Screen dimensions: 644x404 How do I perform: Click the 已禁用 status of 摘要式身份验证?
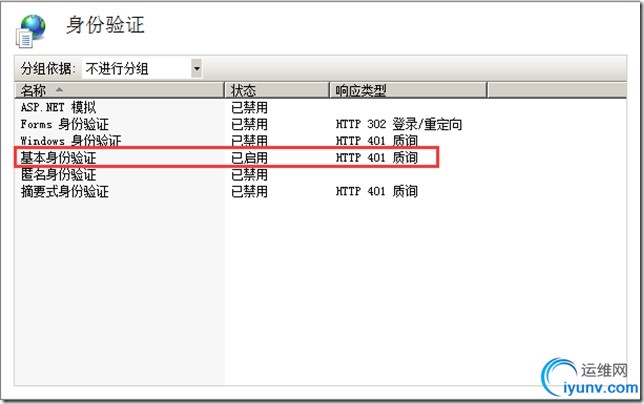pos(249,191)
